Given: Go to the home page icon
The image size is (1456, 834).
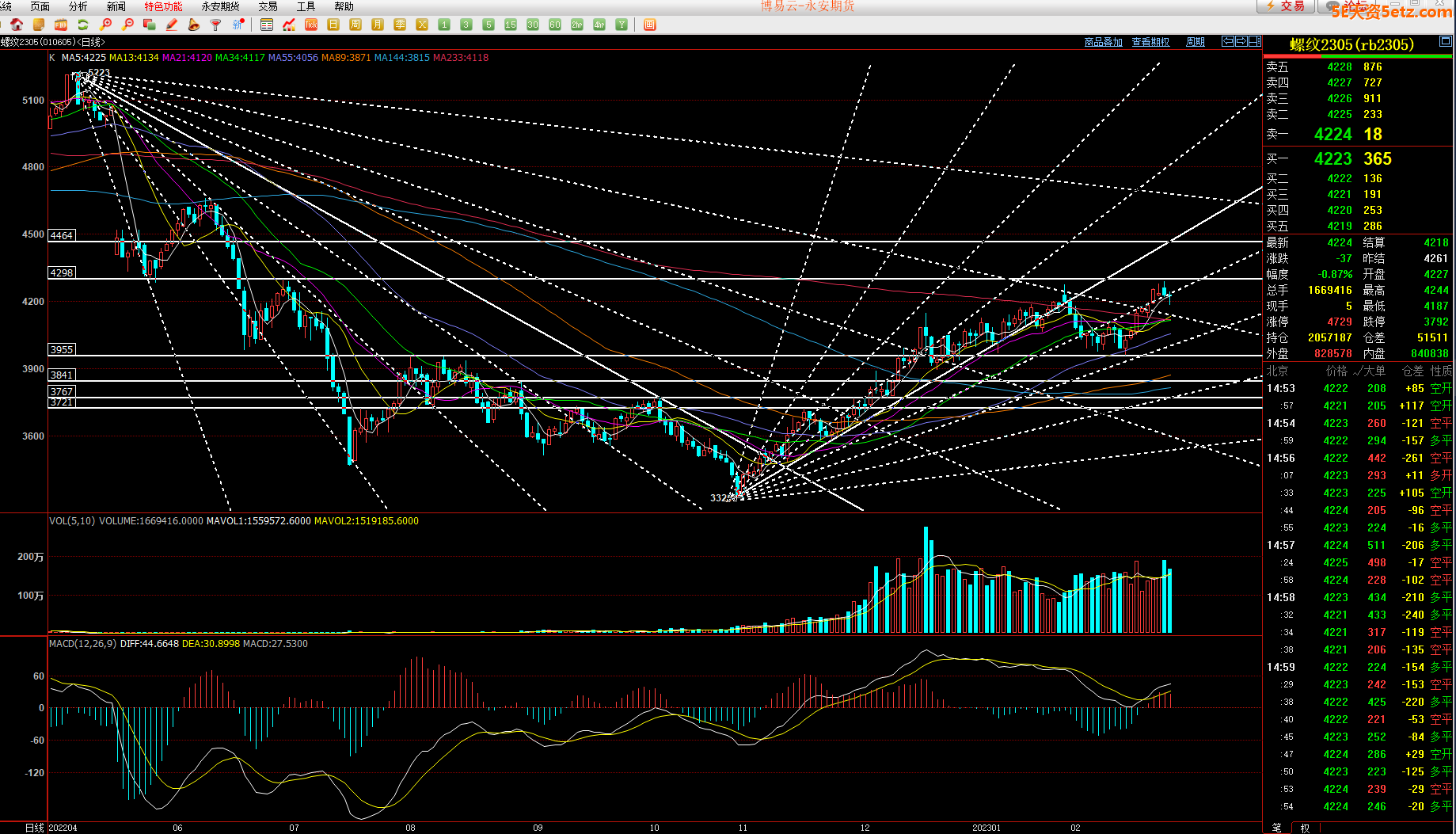Looking at the screenshot, I should click(x=17, y=25).
